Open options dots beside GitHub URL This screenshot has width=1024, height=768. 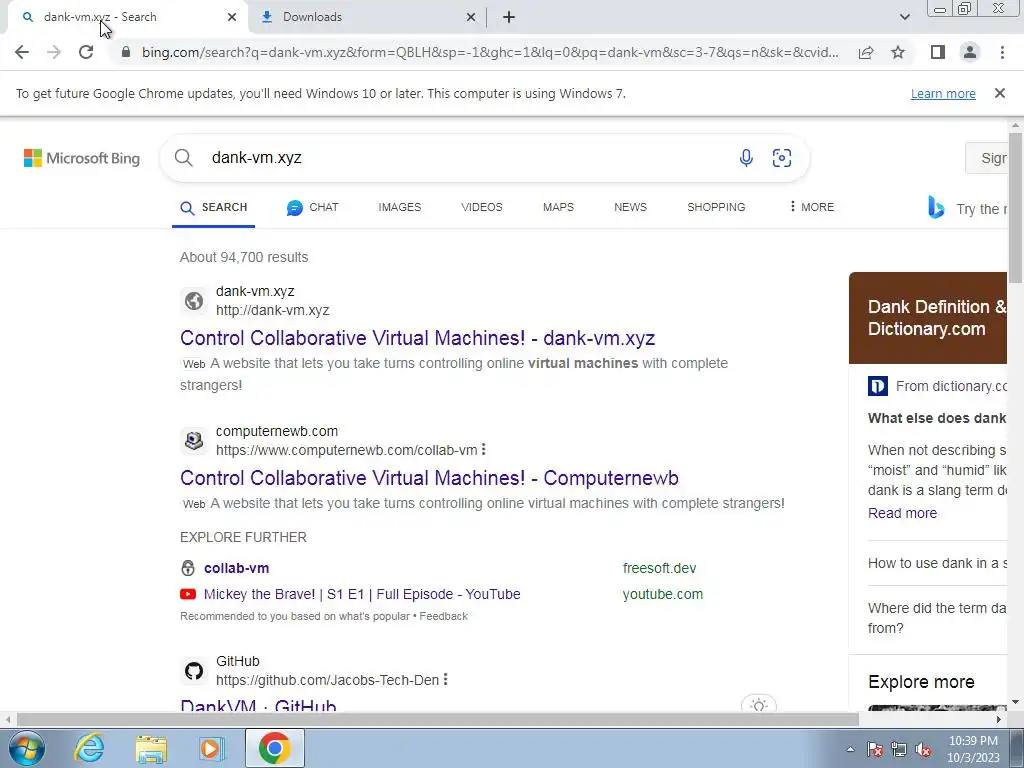pos(445,679)
